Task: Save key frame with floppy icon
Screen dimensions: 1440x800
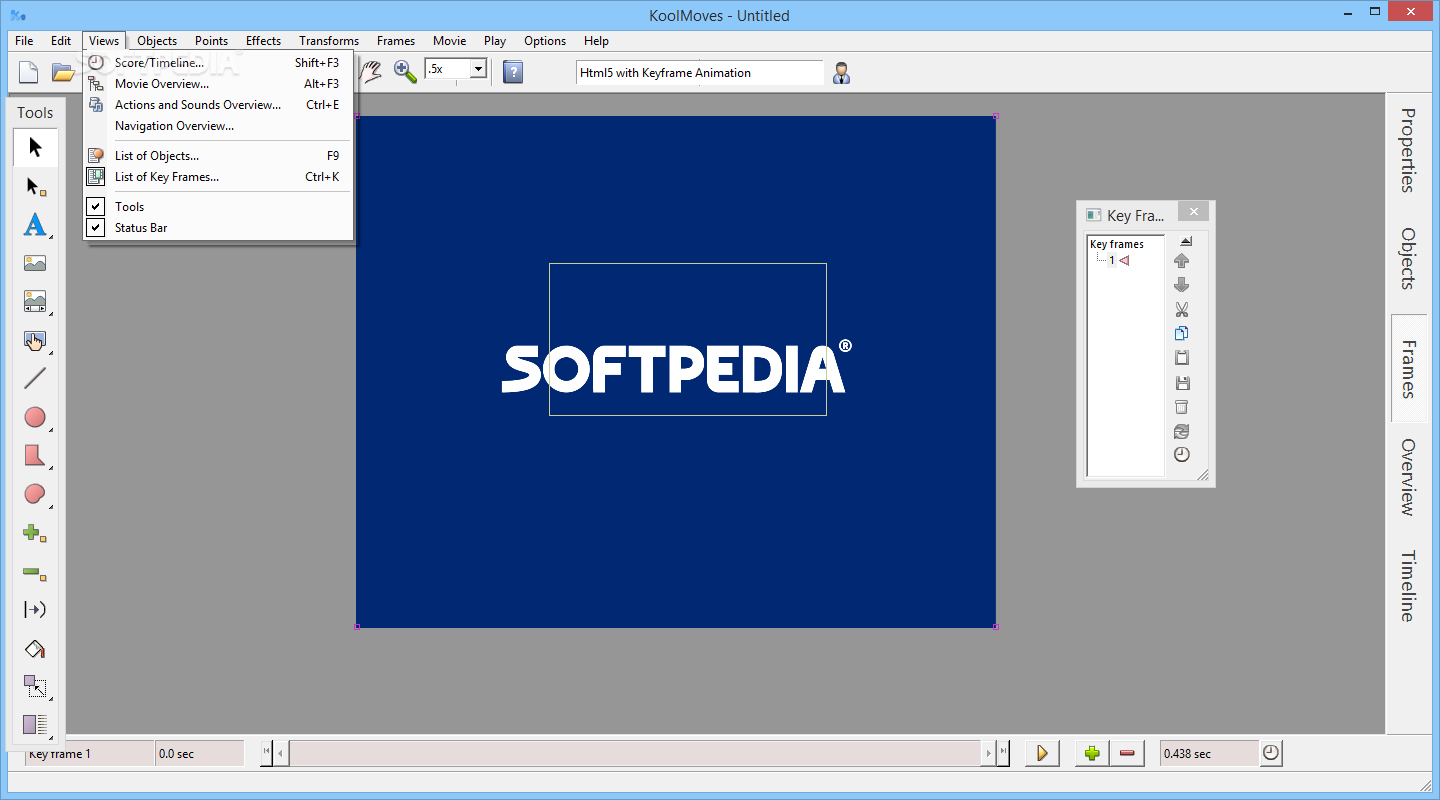Action: point(1182,383)
